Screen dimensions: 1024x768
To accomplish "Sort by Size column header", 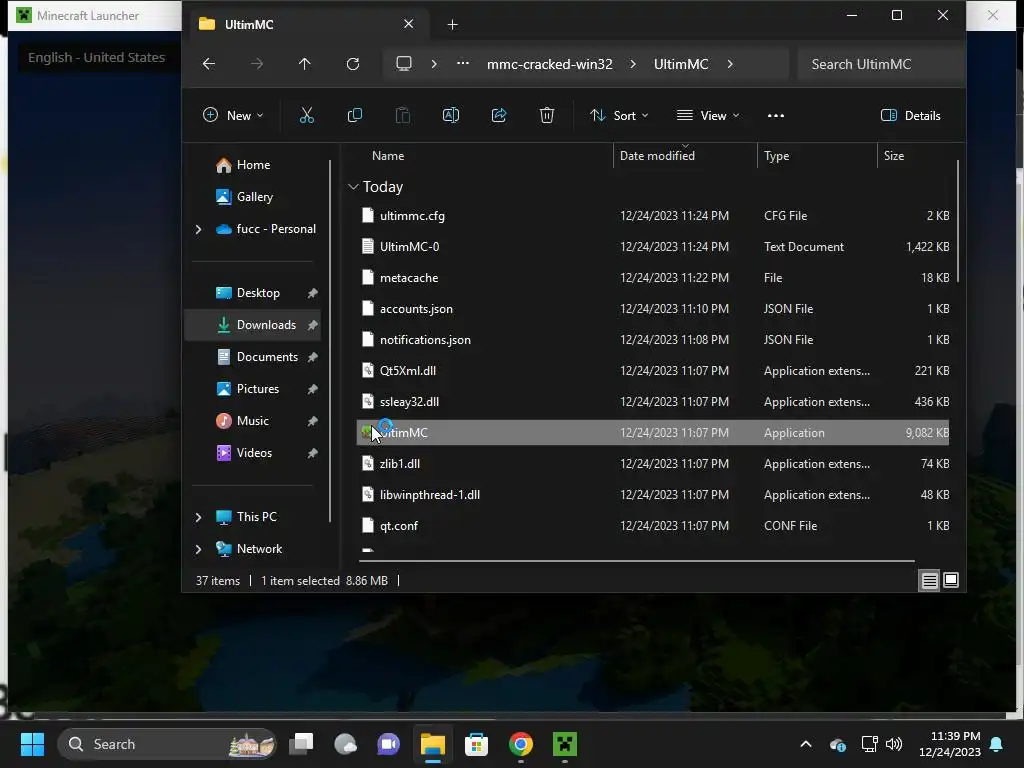I will tap(893, 156).
